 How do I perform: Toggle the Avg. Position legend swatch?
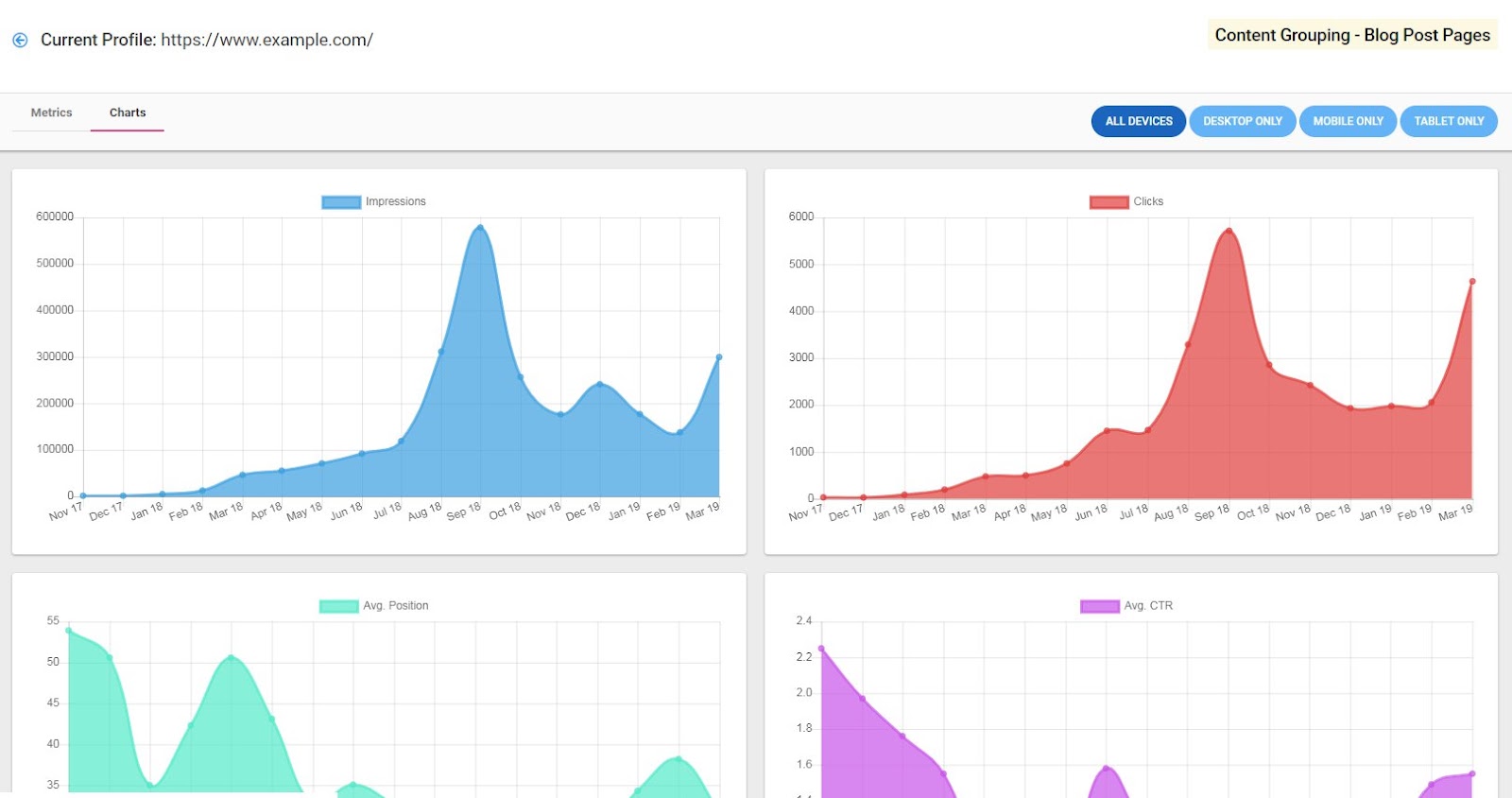click(338, 606)
